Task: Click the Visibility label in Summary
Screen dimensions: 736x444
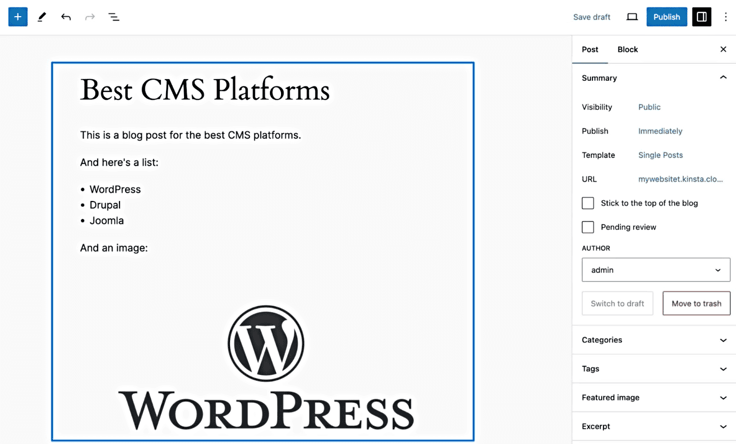Action: [597, 107]
